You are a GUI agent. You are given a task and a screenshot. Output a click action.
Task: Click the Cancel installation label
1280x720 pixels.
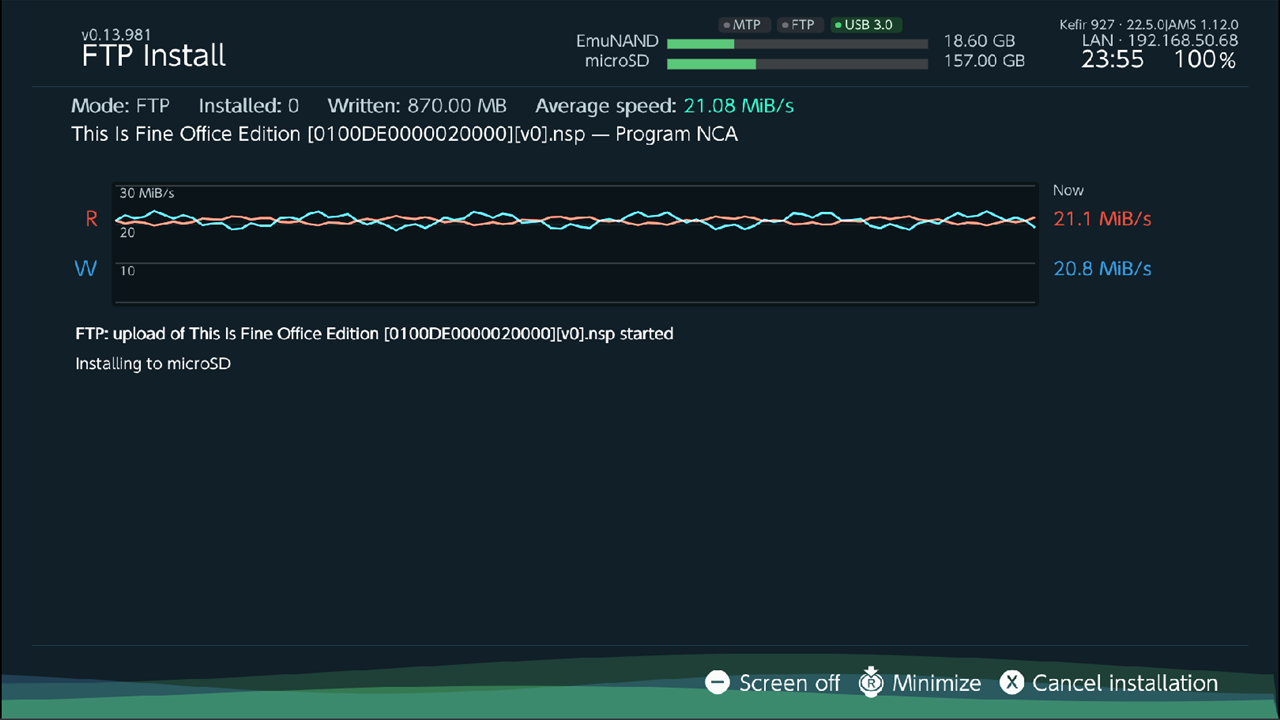pyautogui.click(x=1125, y=683)
